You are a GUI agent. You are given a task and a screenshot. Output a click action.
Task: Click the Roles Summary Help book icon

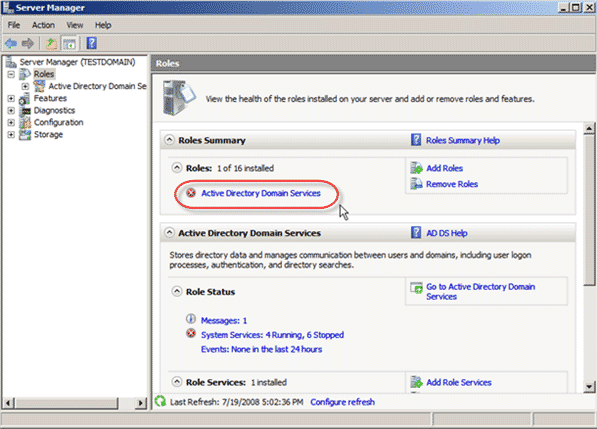click(416, 140)
